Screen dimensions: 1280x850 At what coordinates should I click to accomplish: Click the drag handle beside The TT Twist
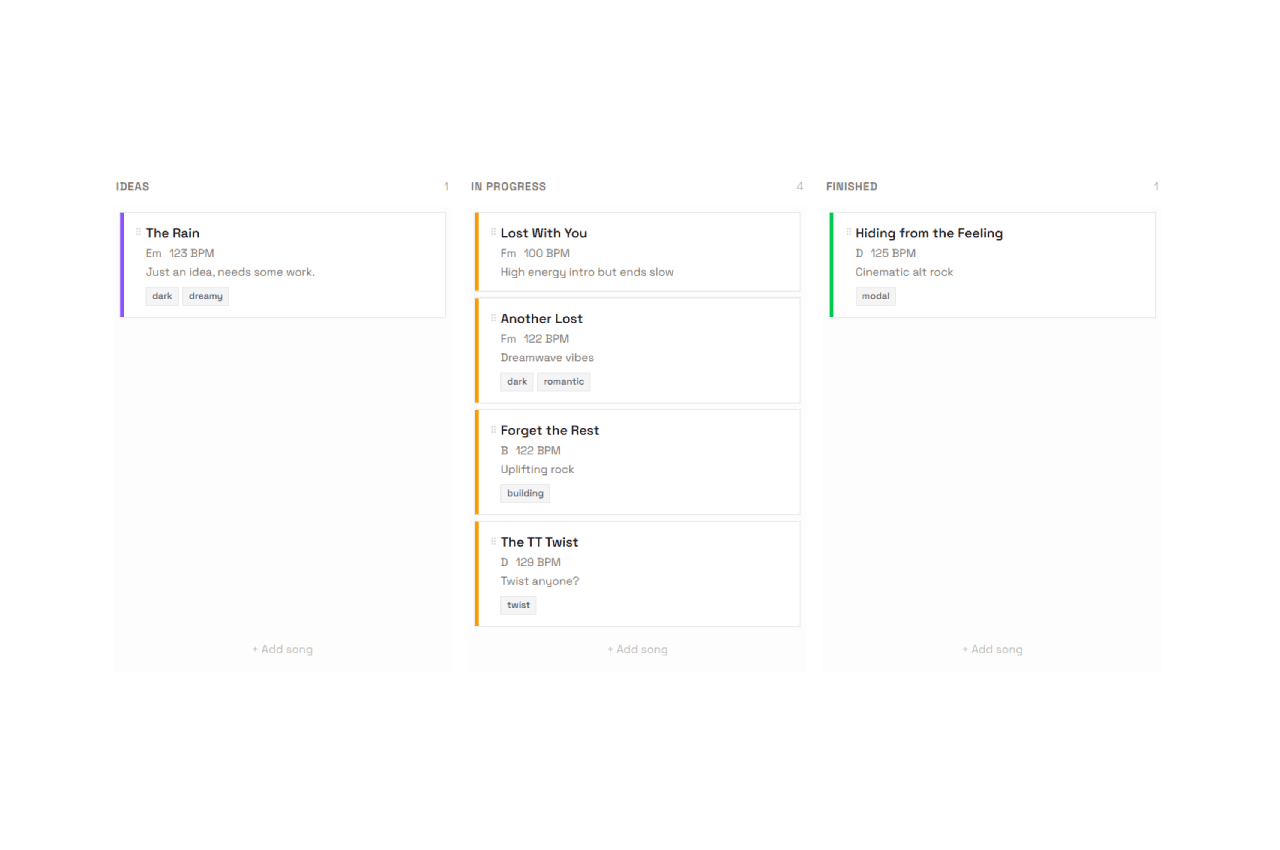point(493,542)
